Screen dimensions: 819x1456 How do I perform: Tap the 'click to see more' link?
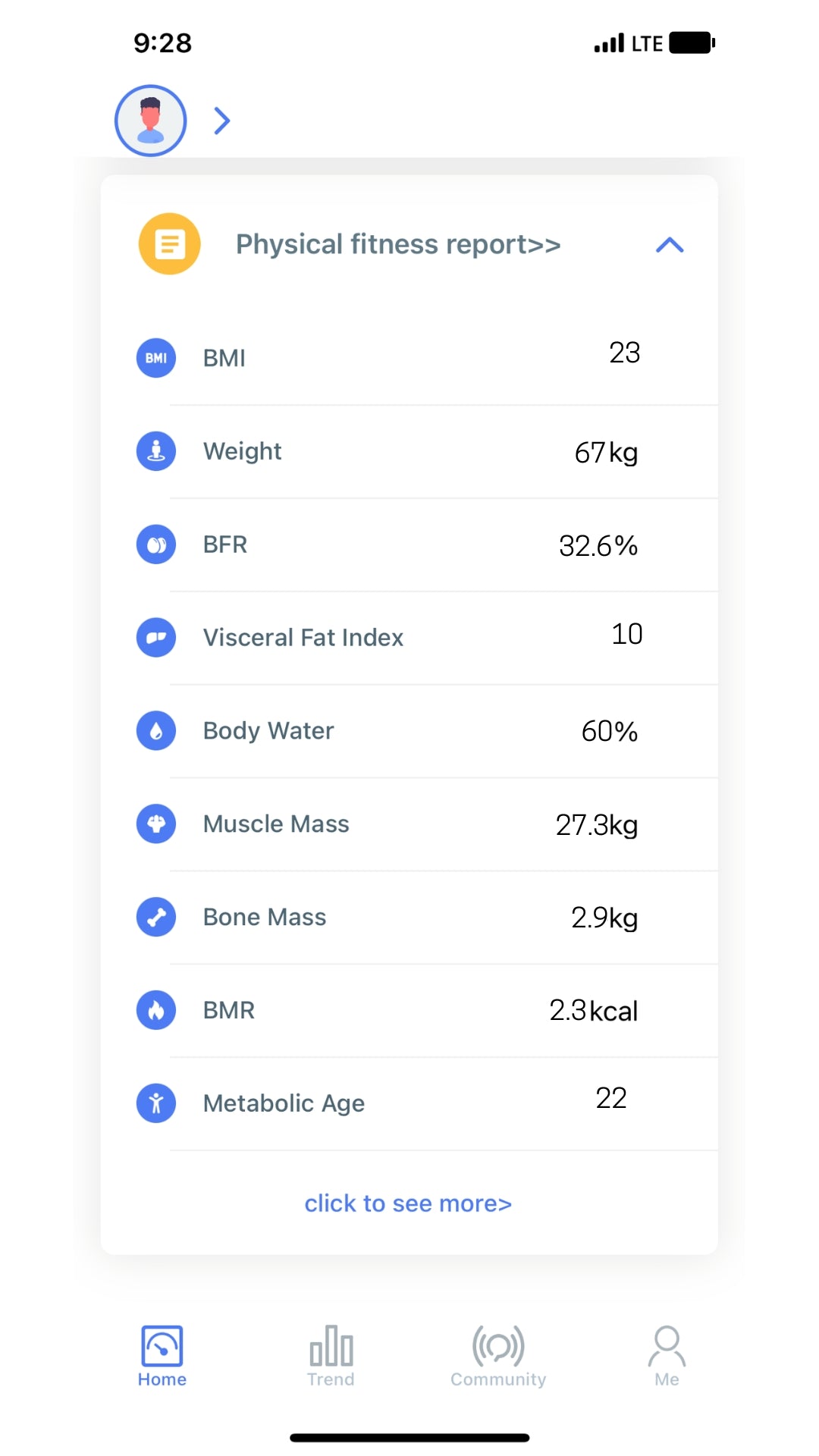408,1203
